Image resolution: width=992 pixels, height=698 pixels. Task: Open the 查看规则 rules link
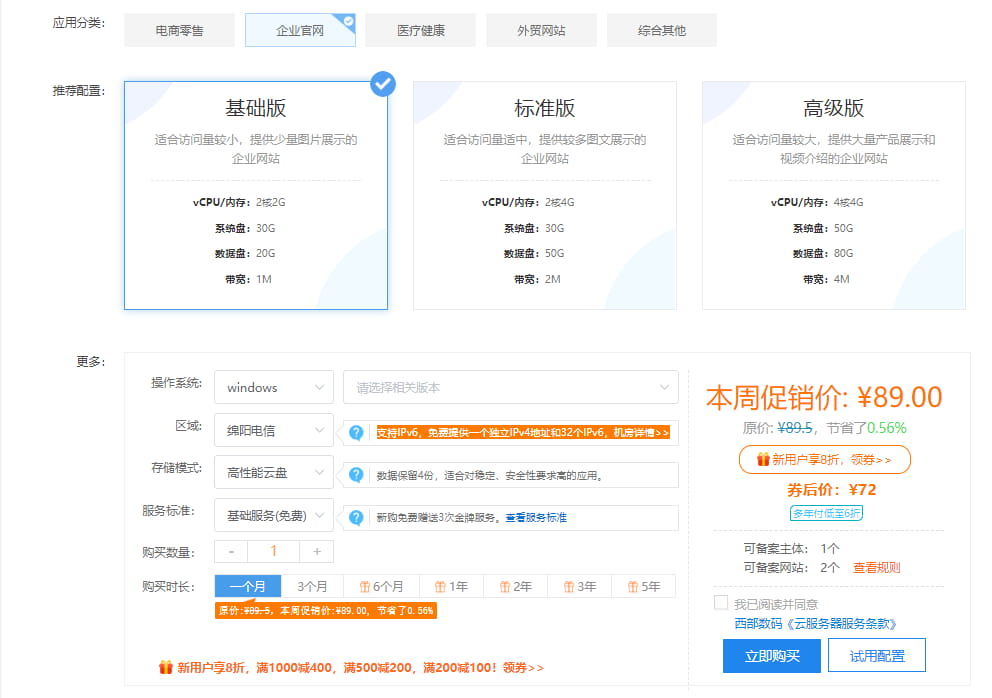tap(879, 566)
